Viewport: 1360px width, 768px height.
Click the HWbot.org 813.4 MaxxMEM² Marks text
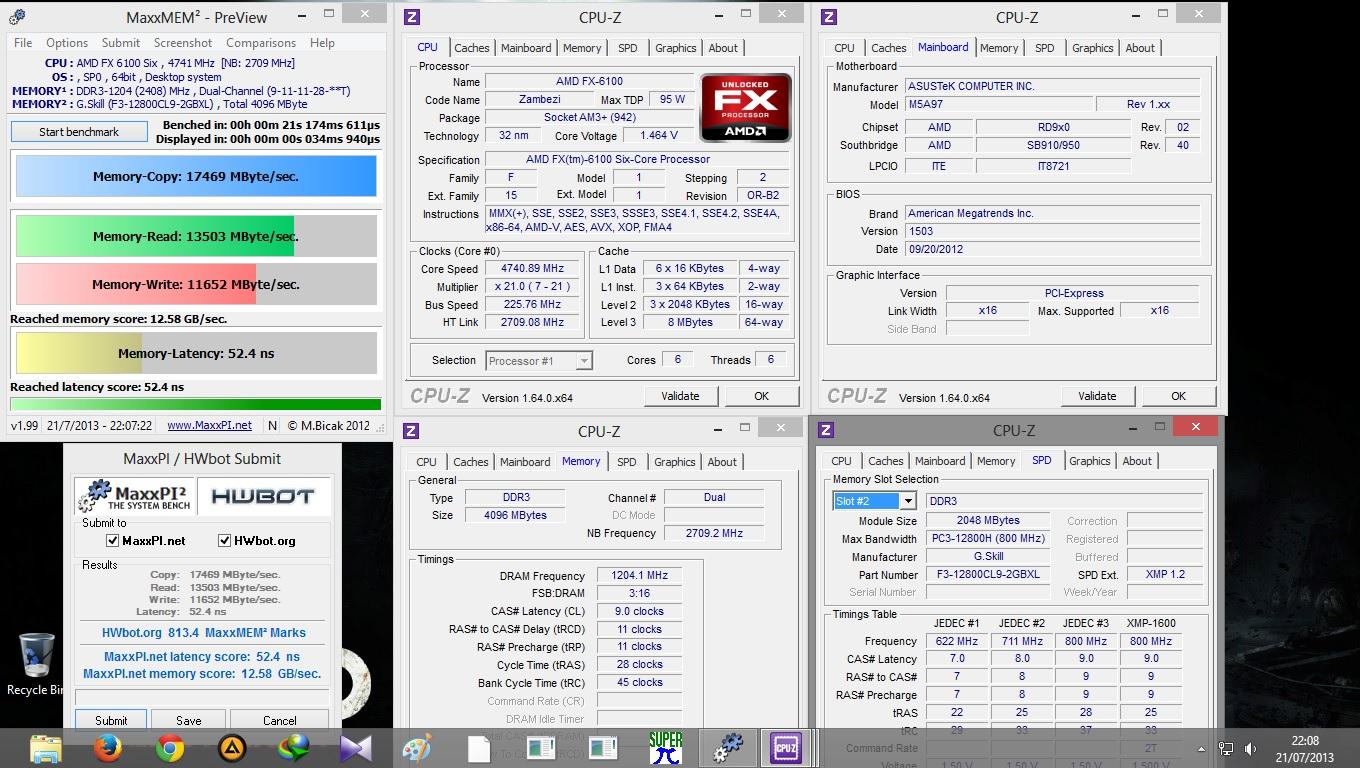pos(204,633)
